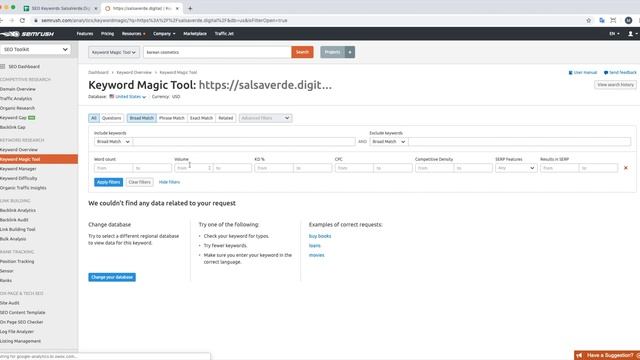Open the Features menu

click(x=85, y=34)
